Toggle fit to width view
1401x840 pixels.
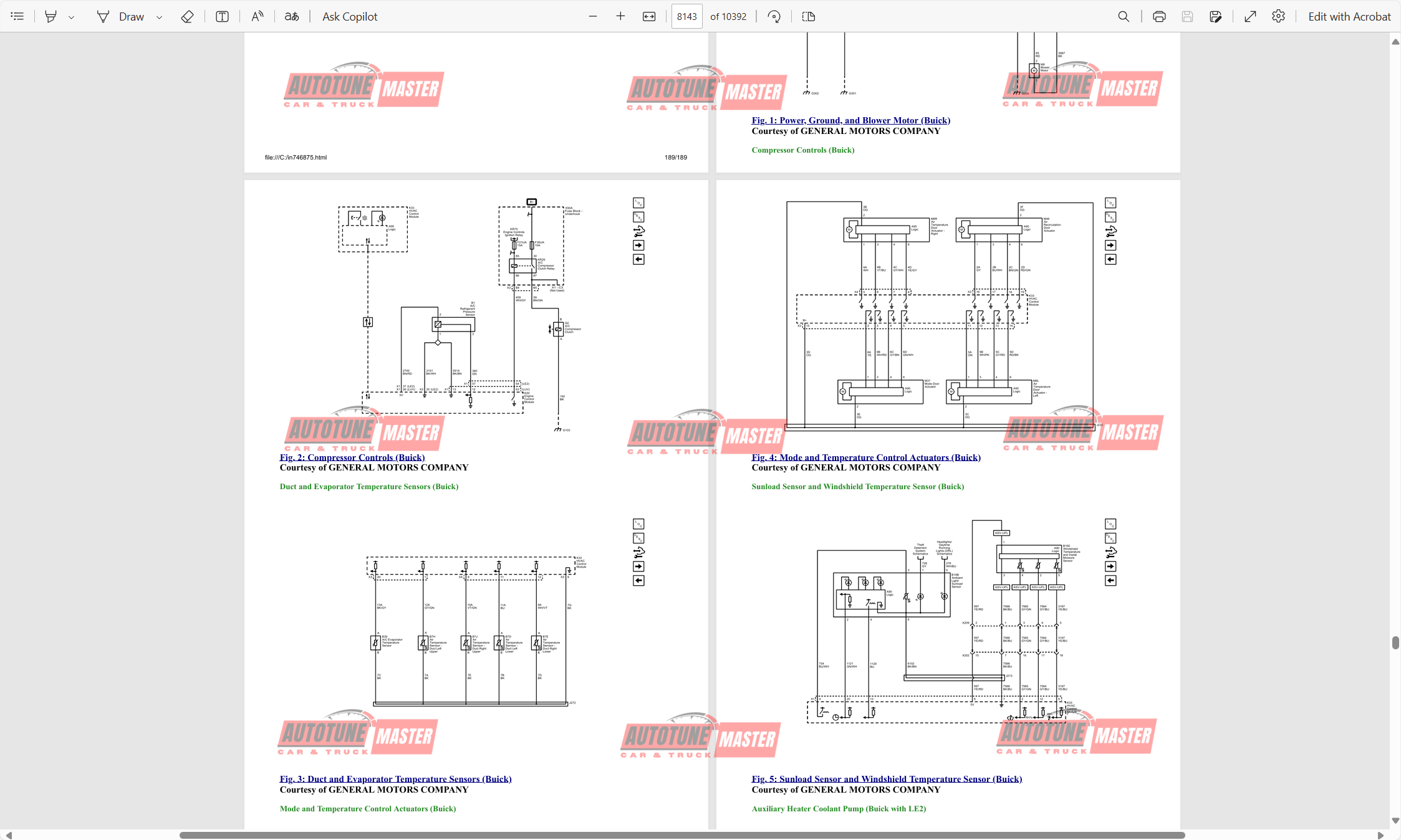point(649,17)
